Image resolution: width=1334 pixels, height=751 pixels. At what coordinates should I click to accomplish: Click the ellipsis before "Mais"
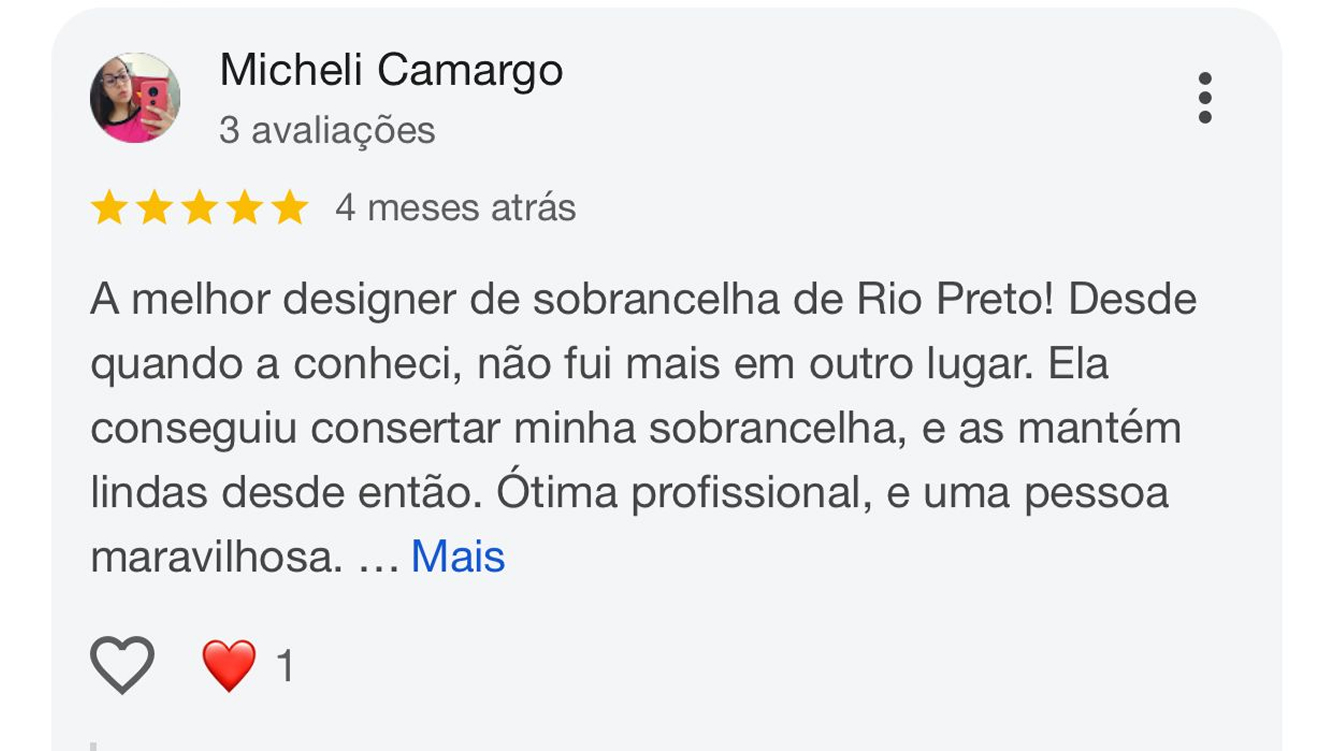pos(378,560)
